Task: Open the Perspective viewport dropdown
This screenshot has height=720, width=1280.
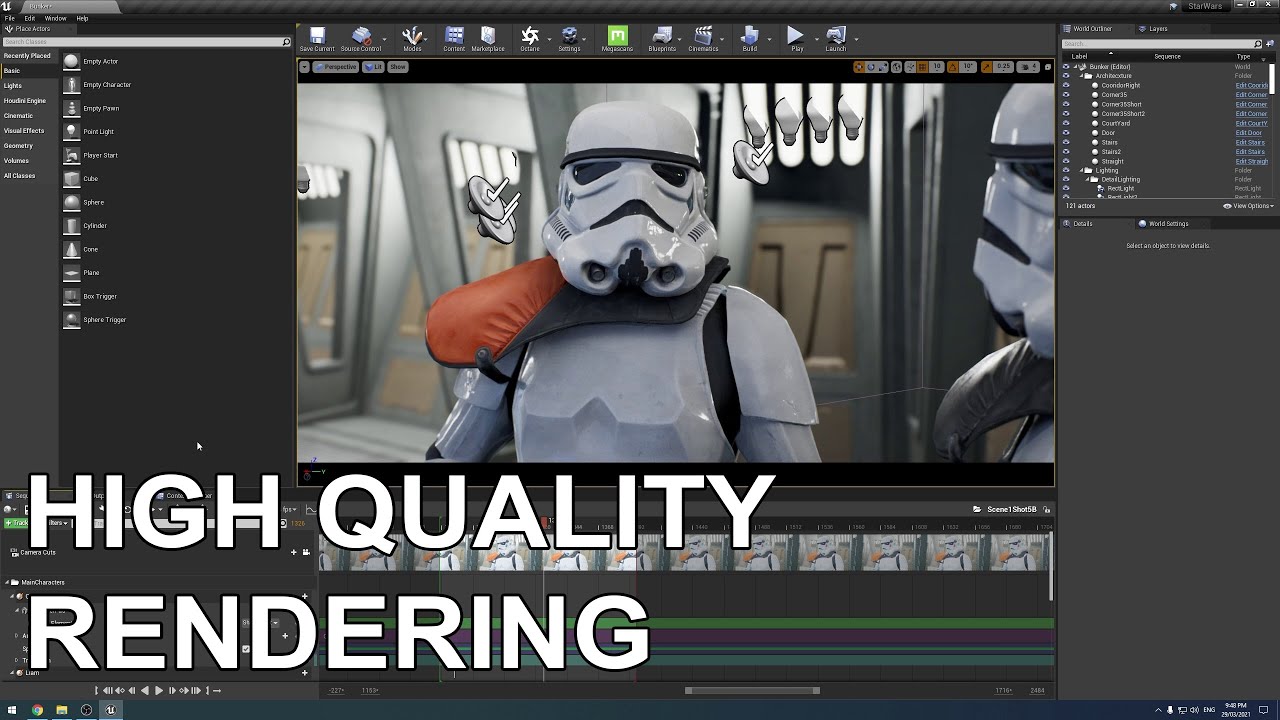Action: (x=335, y=67)
